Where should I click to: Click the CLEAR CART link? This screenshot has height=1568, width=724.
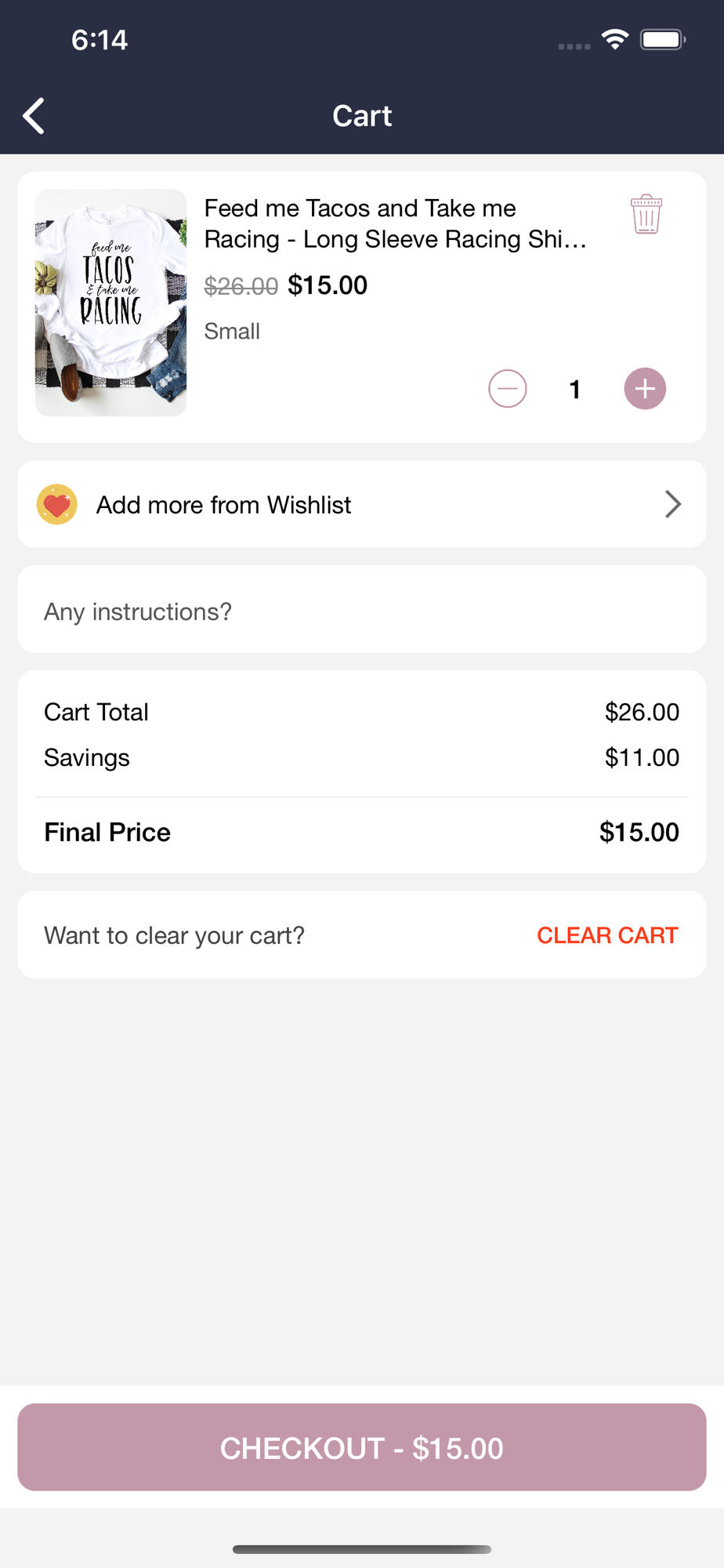click(607, 935)
